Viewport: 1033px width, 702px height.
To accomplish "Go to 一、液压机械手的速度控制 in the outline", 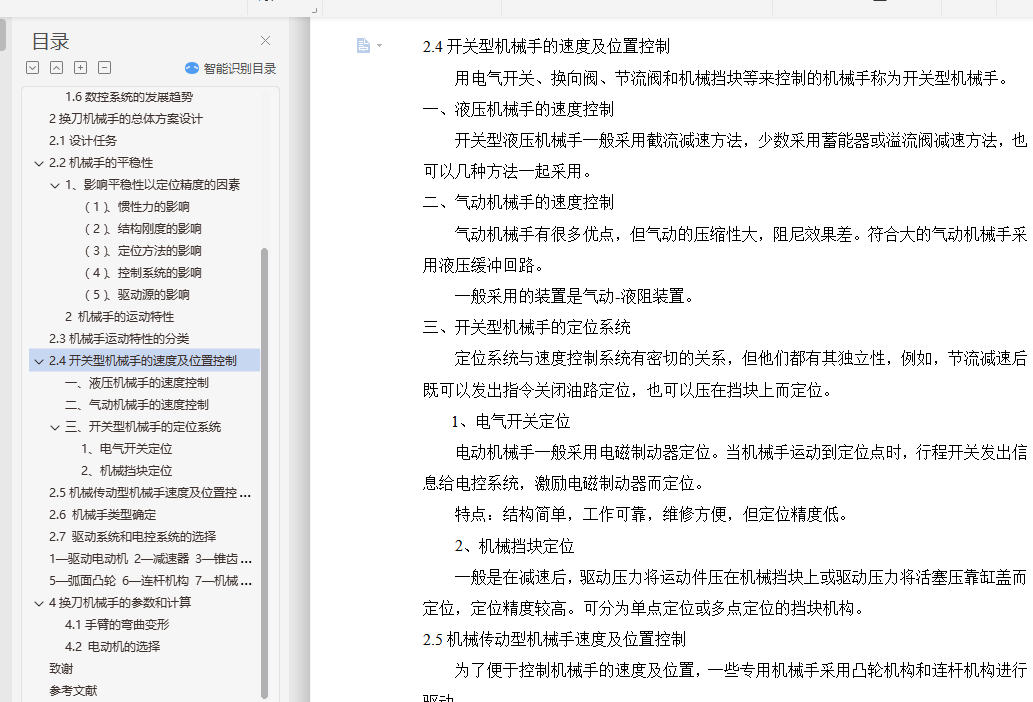I will [x=137, y=383].
